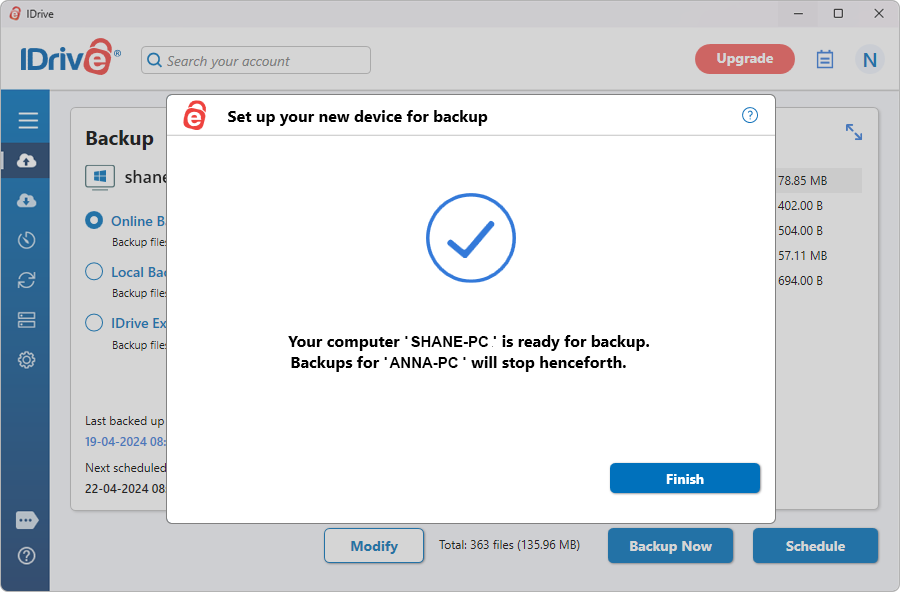Click the help icon in dialog header

click(x=750, y=116)
